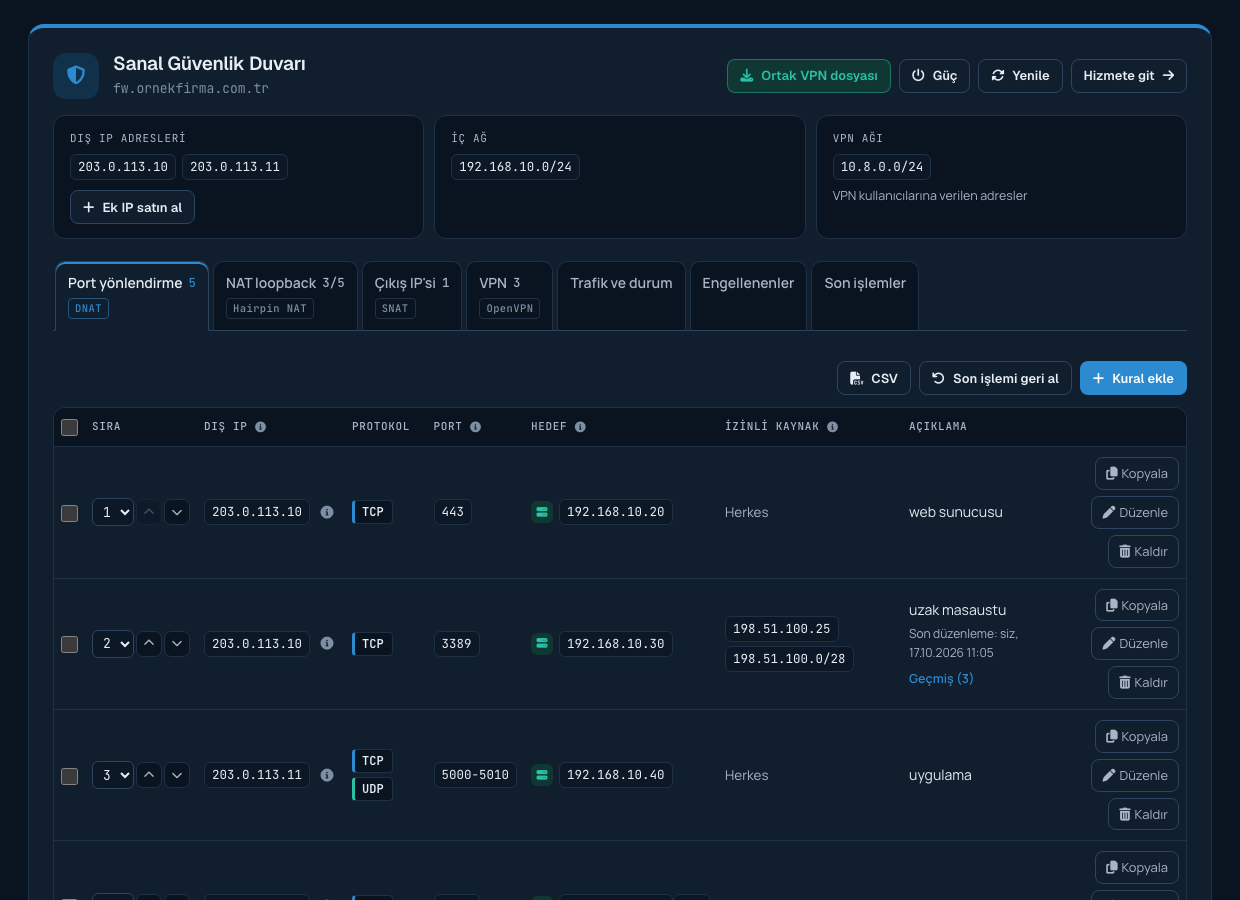Click Kural ekle to add a rule
This screenshot has width=1240, height=900.
(x=1133, y=378)
